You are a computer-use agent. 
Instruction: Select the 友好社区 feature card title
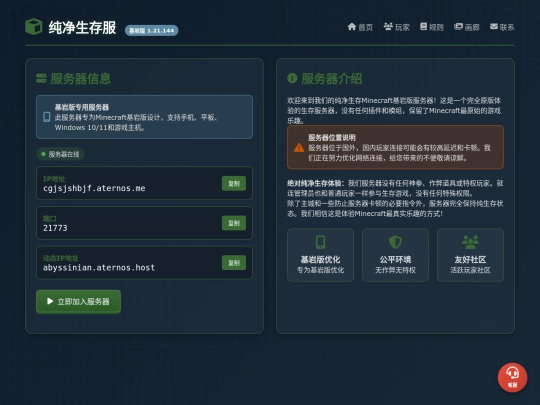coord(470,259)
